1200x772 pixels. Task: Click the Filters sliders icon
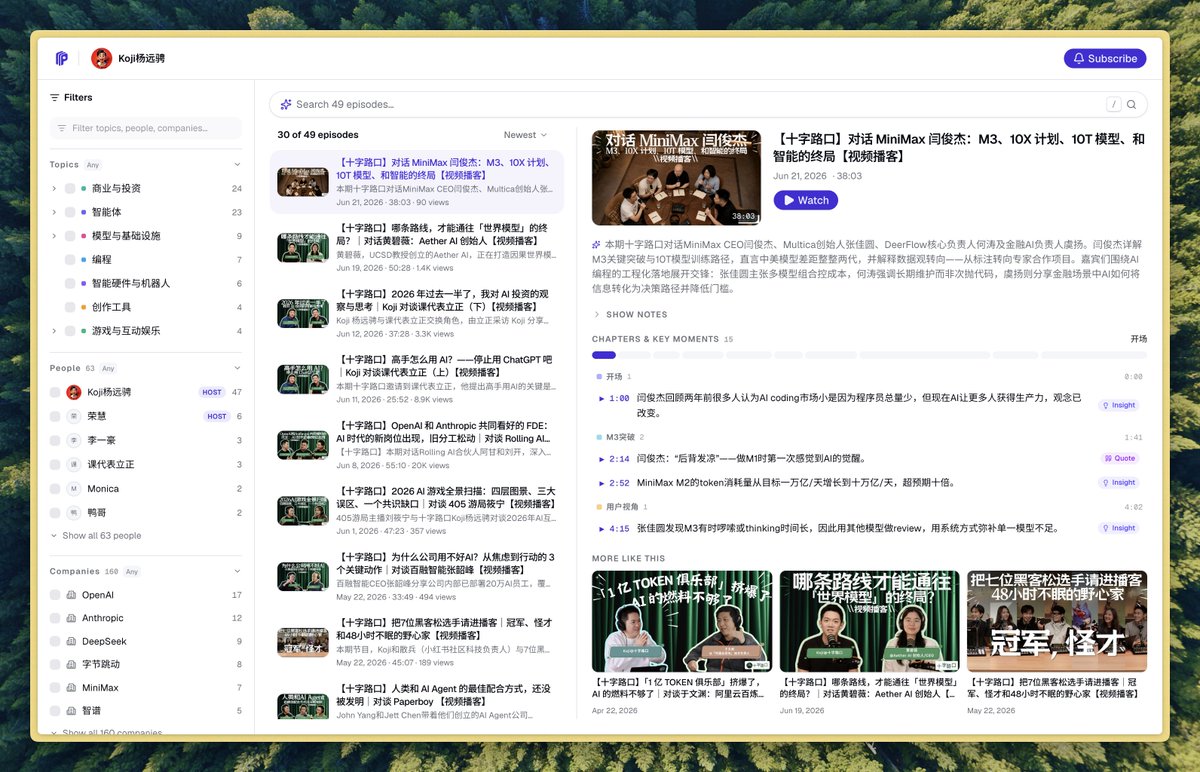(x=55, y=97)
